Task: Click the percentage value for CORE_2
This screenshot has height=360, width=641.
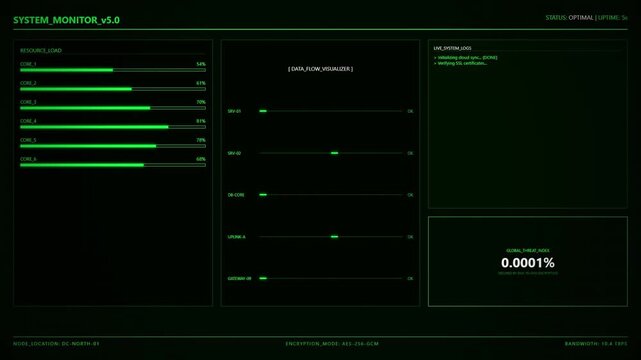Action: (x=201, y=83)
